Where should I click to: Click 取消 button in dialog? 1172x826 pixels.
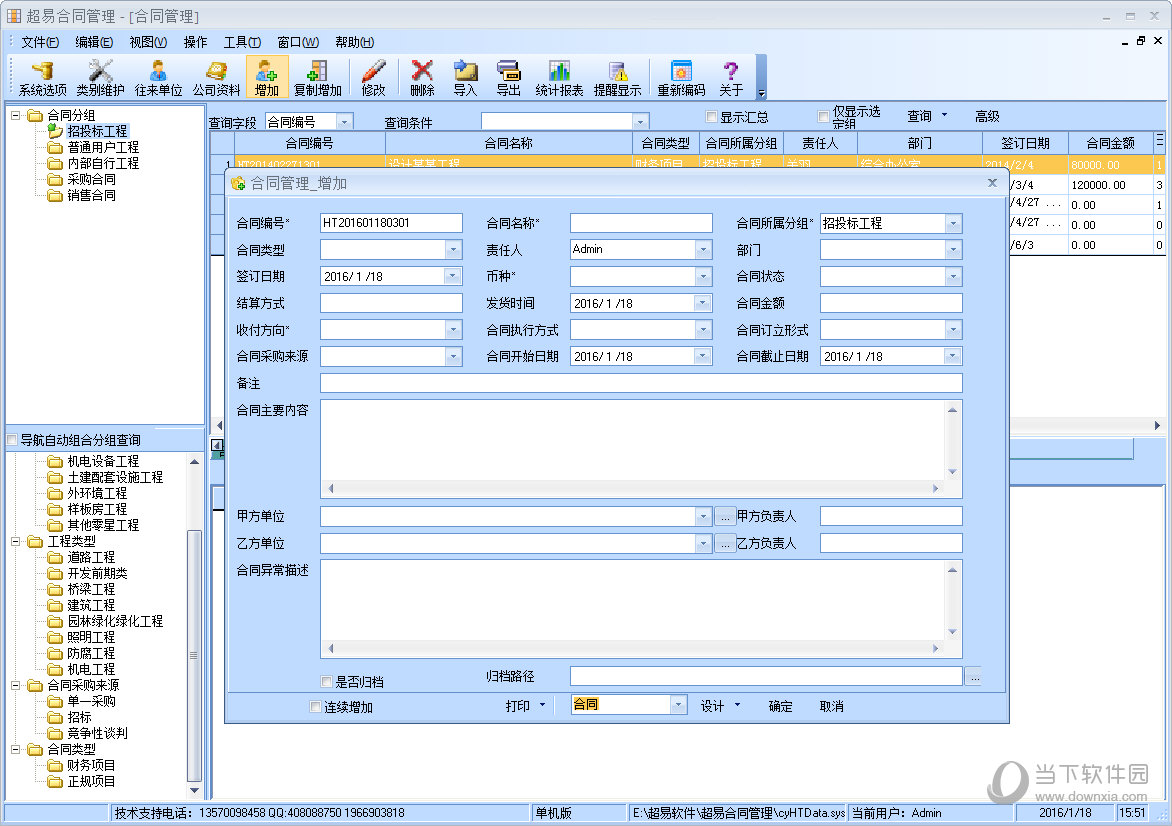[831, 706]
